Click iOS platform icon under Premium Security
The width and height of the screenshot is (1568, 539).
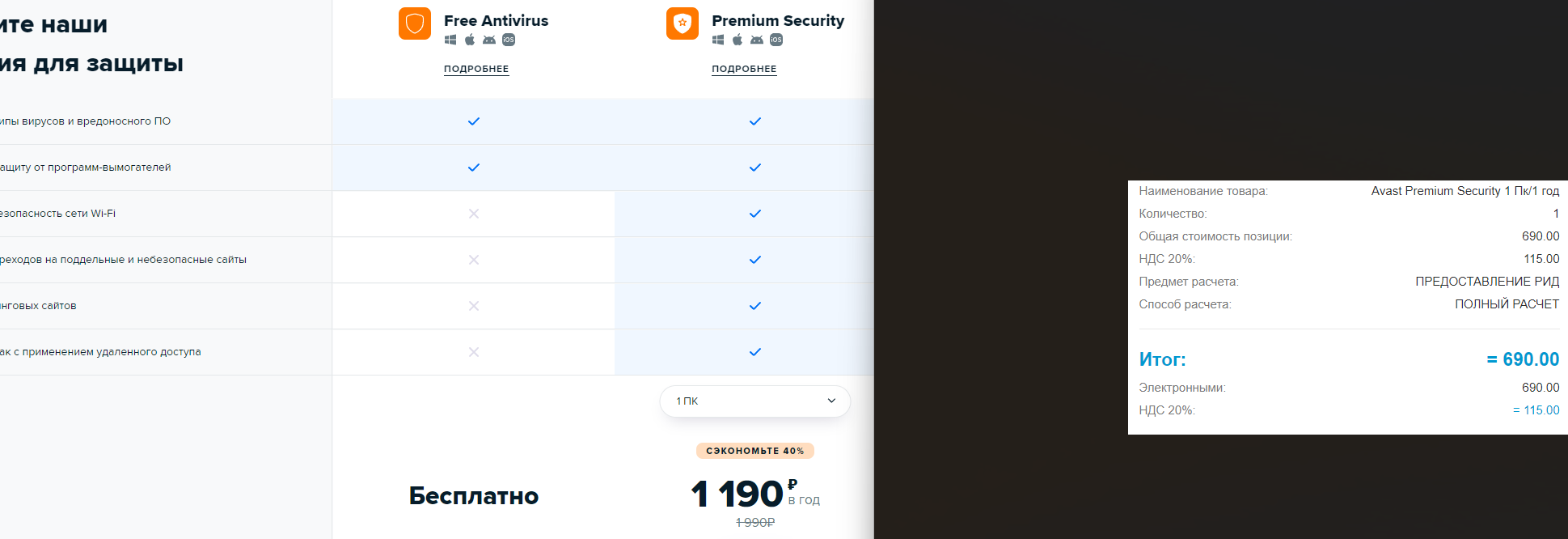(x=776, y=40)
